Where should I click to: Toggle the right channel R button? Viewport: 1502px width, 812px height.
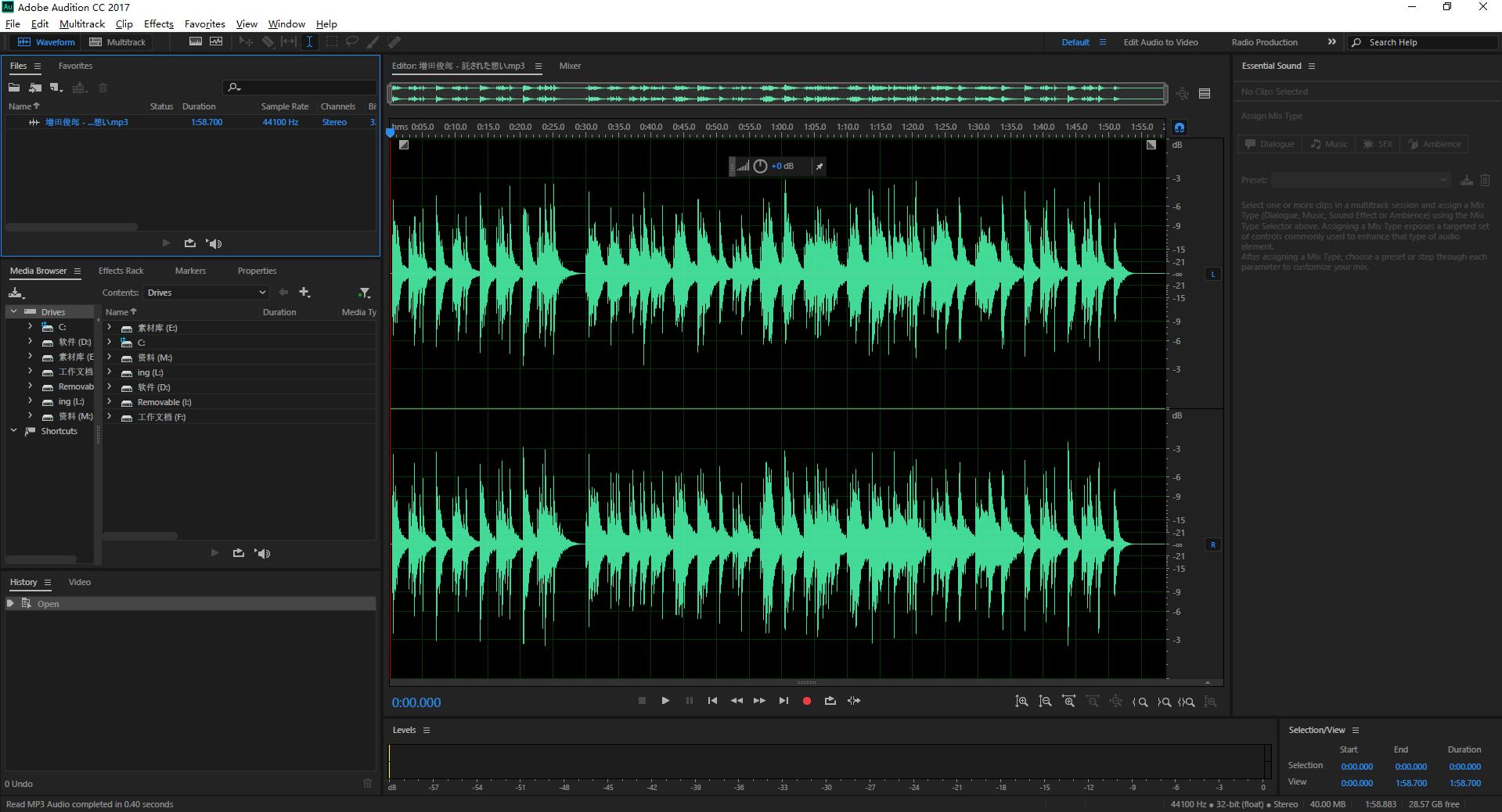(x=1213, y=544)
